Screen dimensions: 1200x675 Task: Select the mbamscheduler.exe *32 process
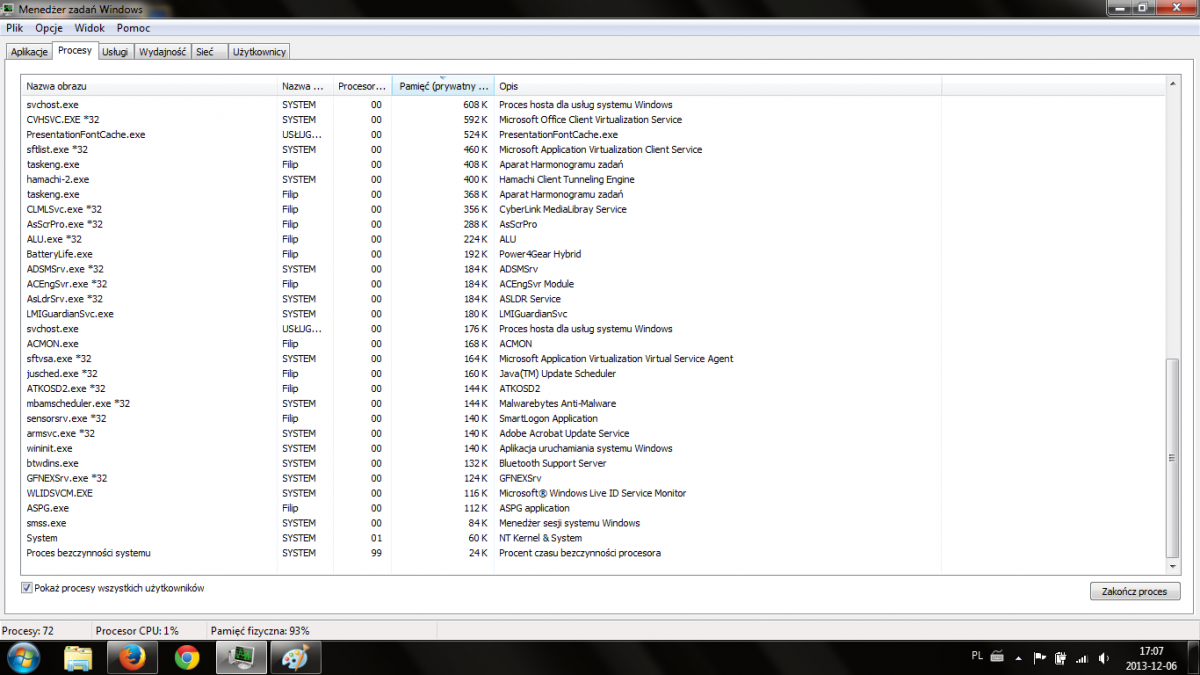tap(594, 404)
